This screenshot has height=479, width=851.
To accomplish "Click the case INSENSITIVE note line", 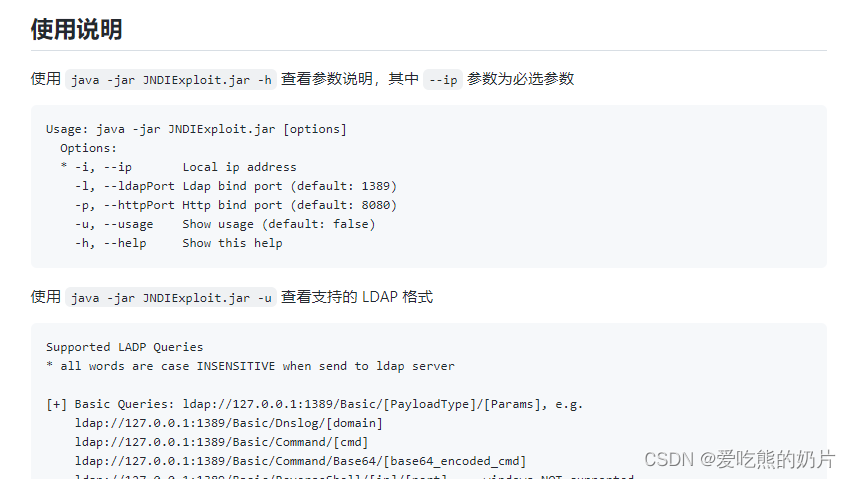I will [250, 366].
